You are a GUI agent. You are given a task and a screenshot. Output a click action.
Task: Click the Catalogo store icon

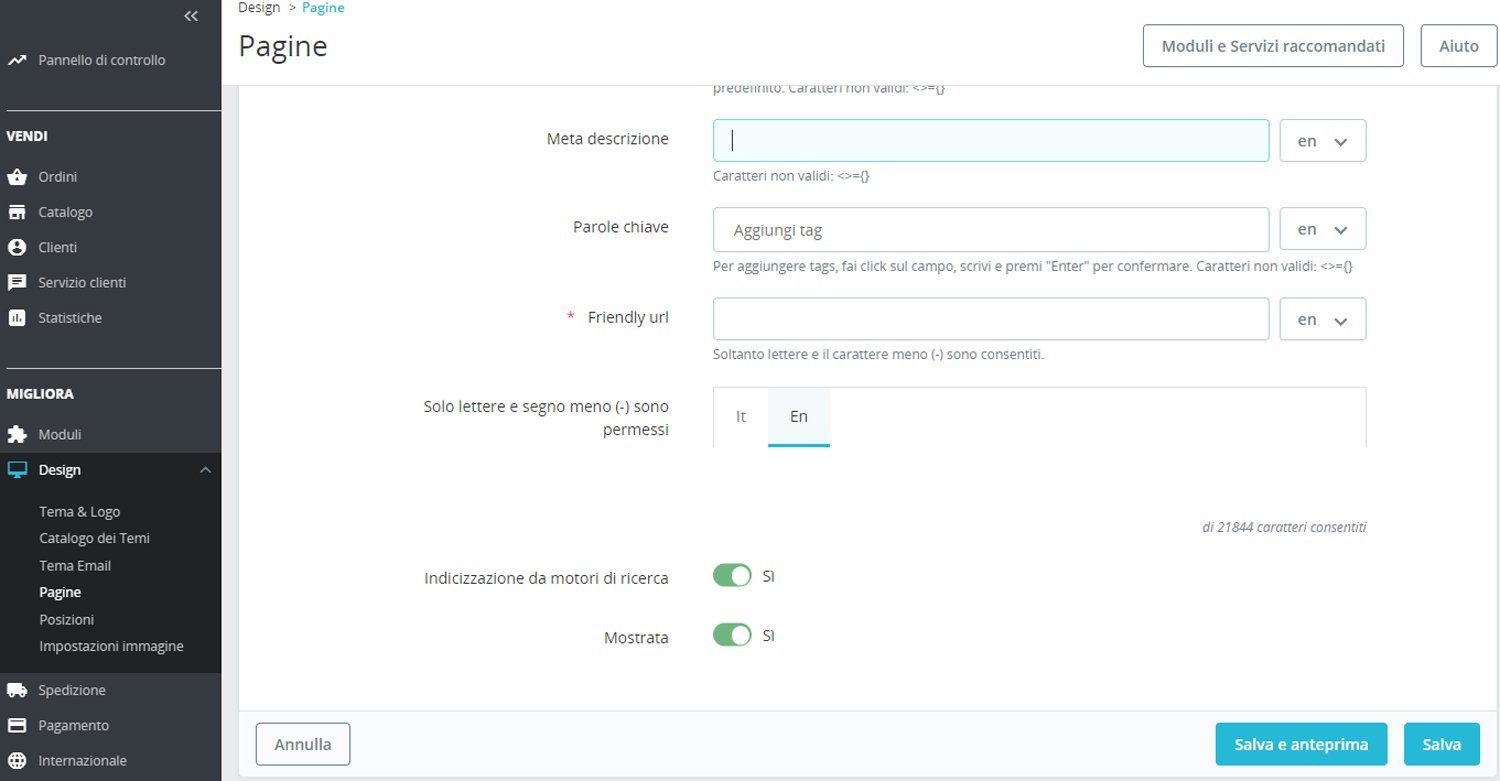17,212
